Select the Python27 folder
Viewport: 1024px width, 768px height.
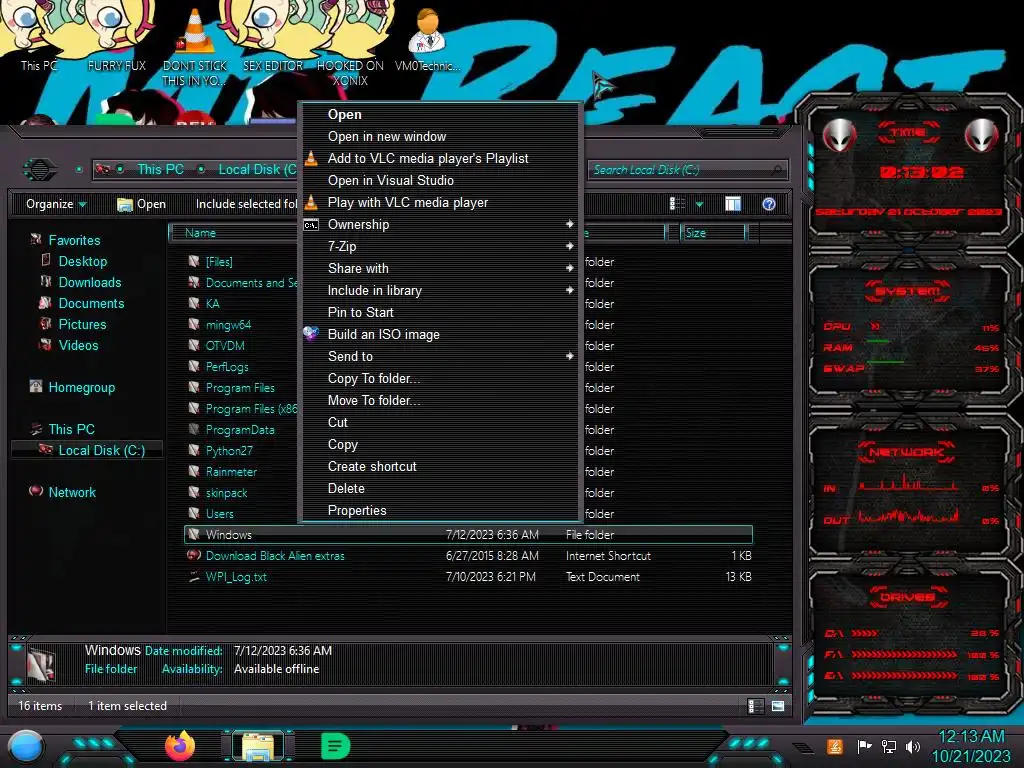pyautogui.click(x=242, y=451)
